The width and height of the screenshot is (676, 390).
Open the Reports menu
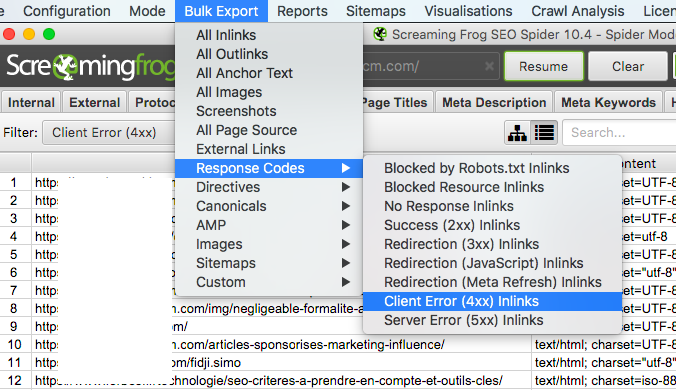click(x=302, y=11)
